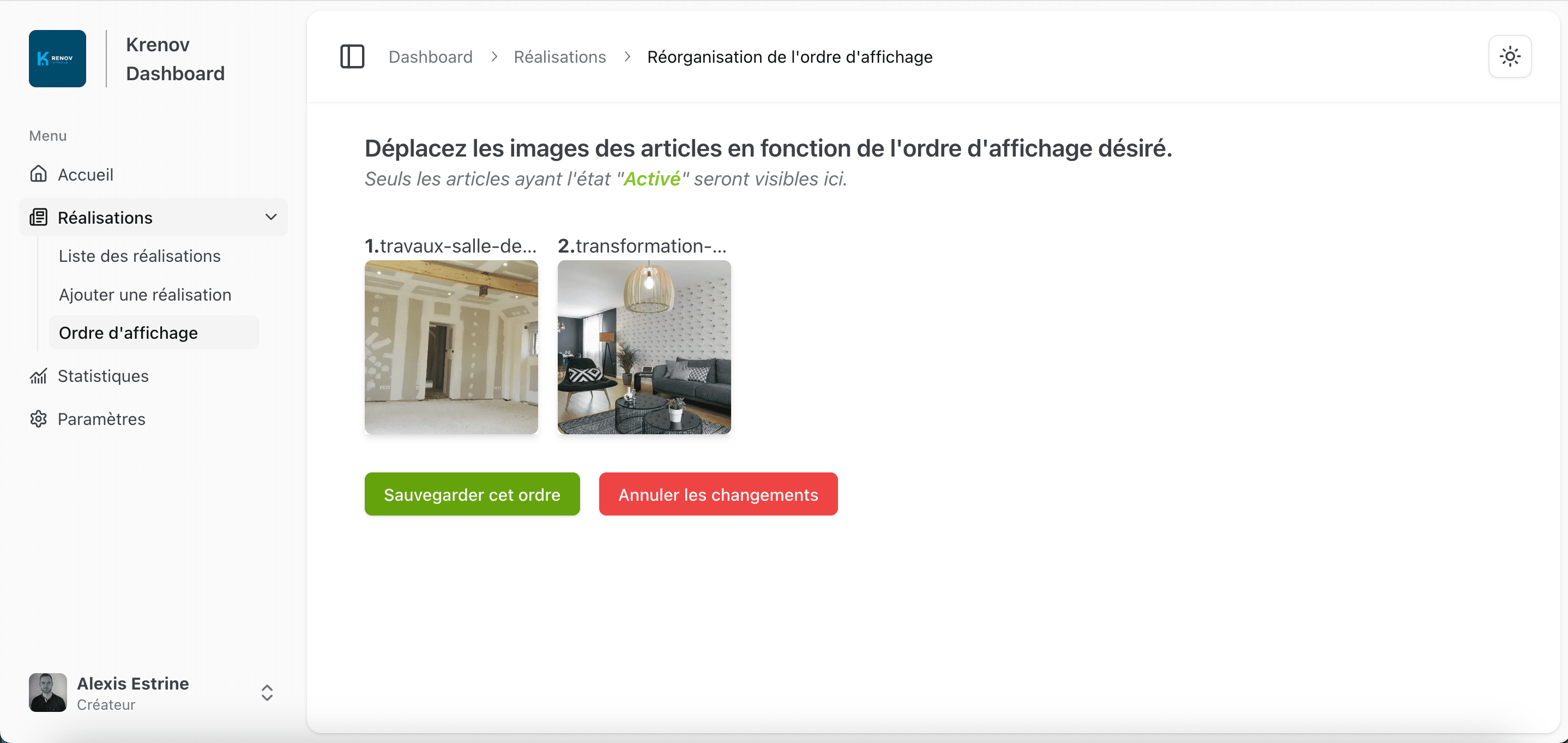Expand the Réalisations section in the menu
The height and width of the screenshot is (743, 1568).
click(104, 218)
